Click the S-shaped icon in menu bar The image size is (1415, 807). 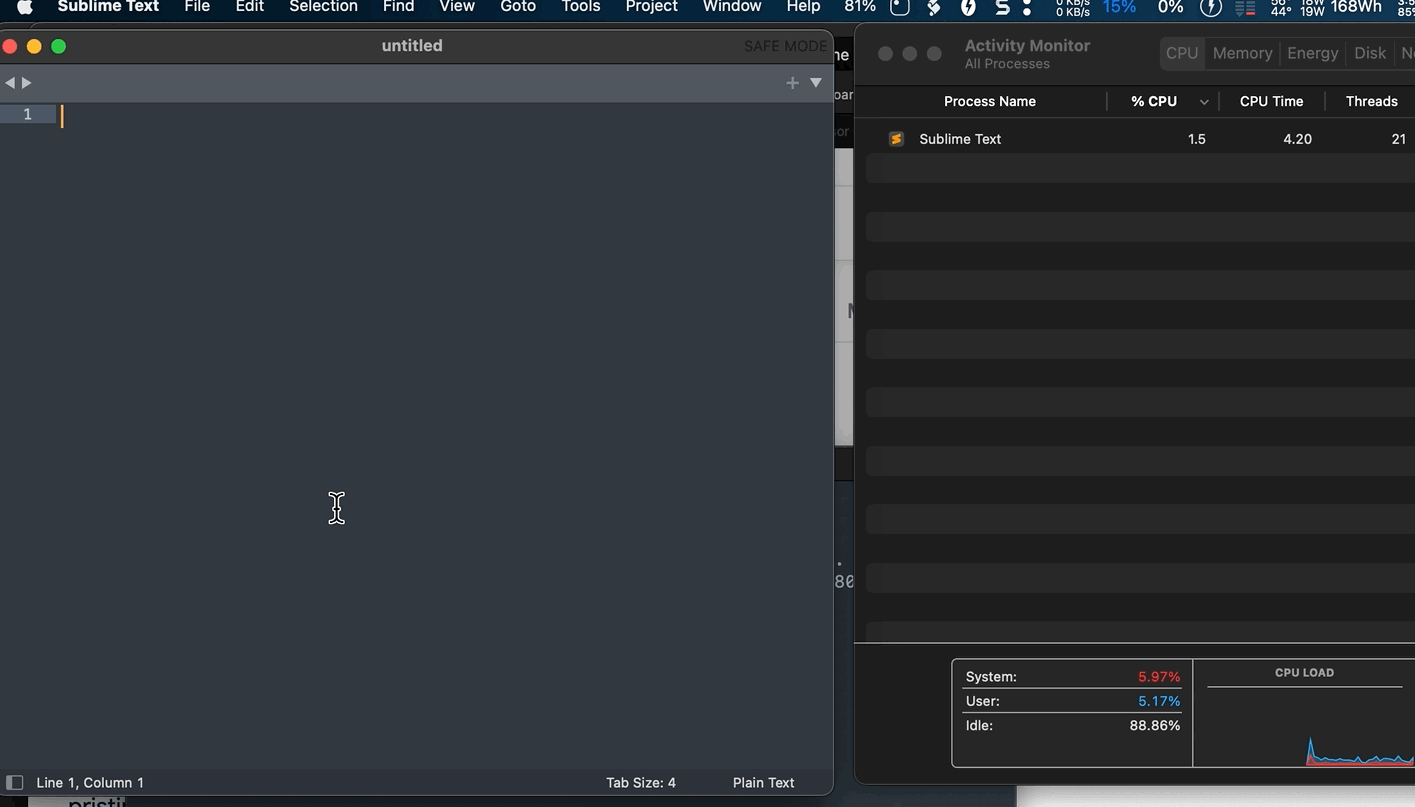(1001, 7)
